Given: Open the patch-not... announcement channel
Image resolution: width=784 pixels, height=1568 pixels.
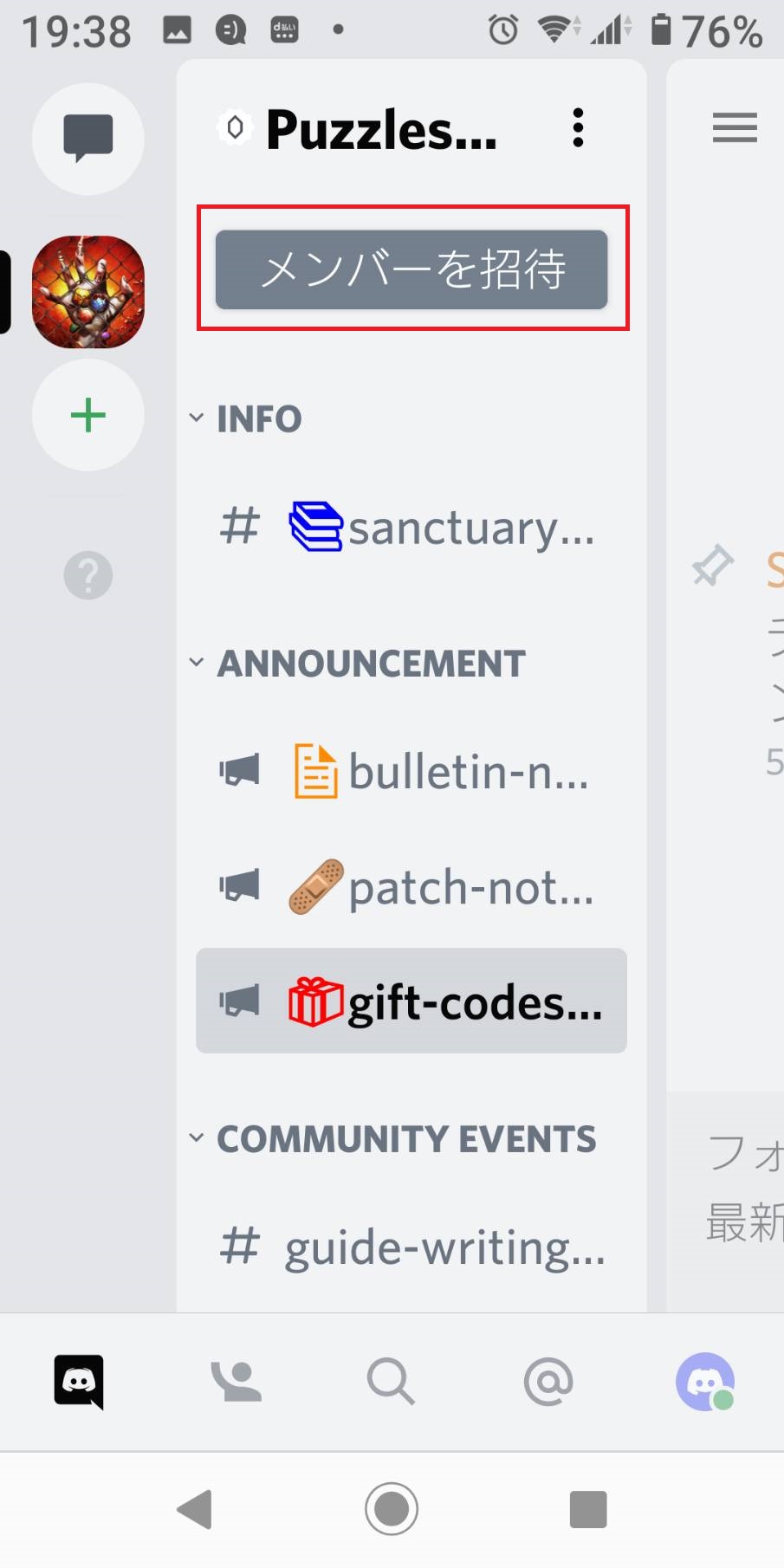Looking at the screenshot, I should (x=411, y=887).
